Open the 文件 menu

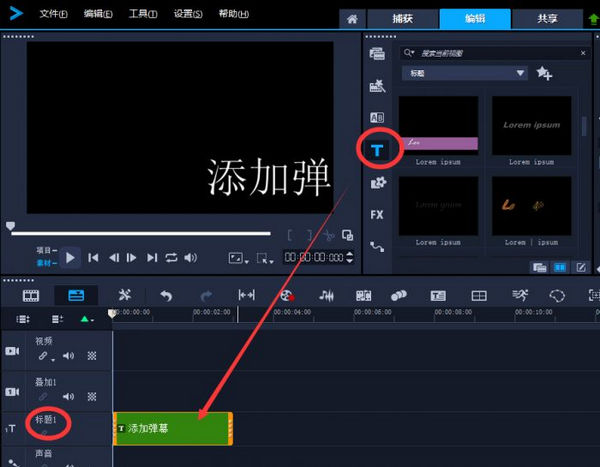pyautogui.click(x=53, y=14)
